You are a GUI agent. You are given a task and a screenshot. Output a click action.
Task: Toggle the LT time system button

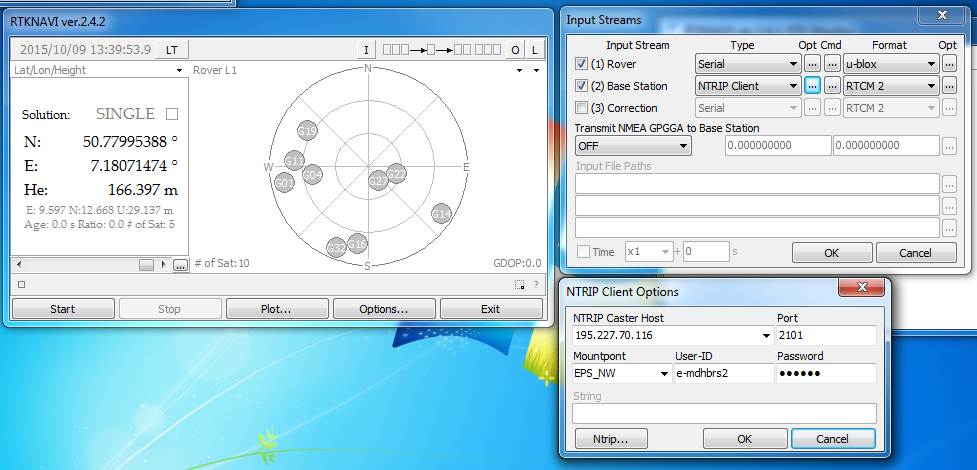point(172,50)
